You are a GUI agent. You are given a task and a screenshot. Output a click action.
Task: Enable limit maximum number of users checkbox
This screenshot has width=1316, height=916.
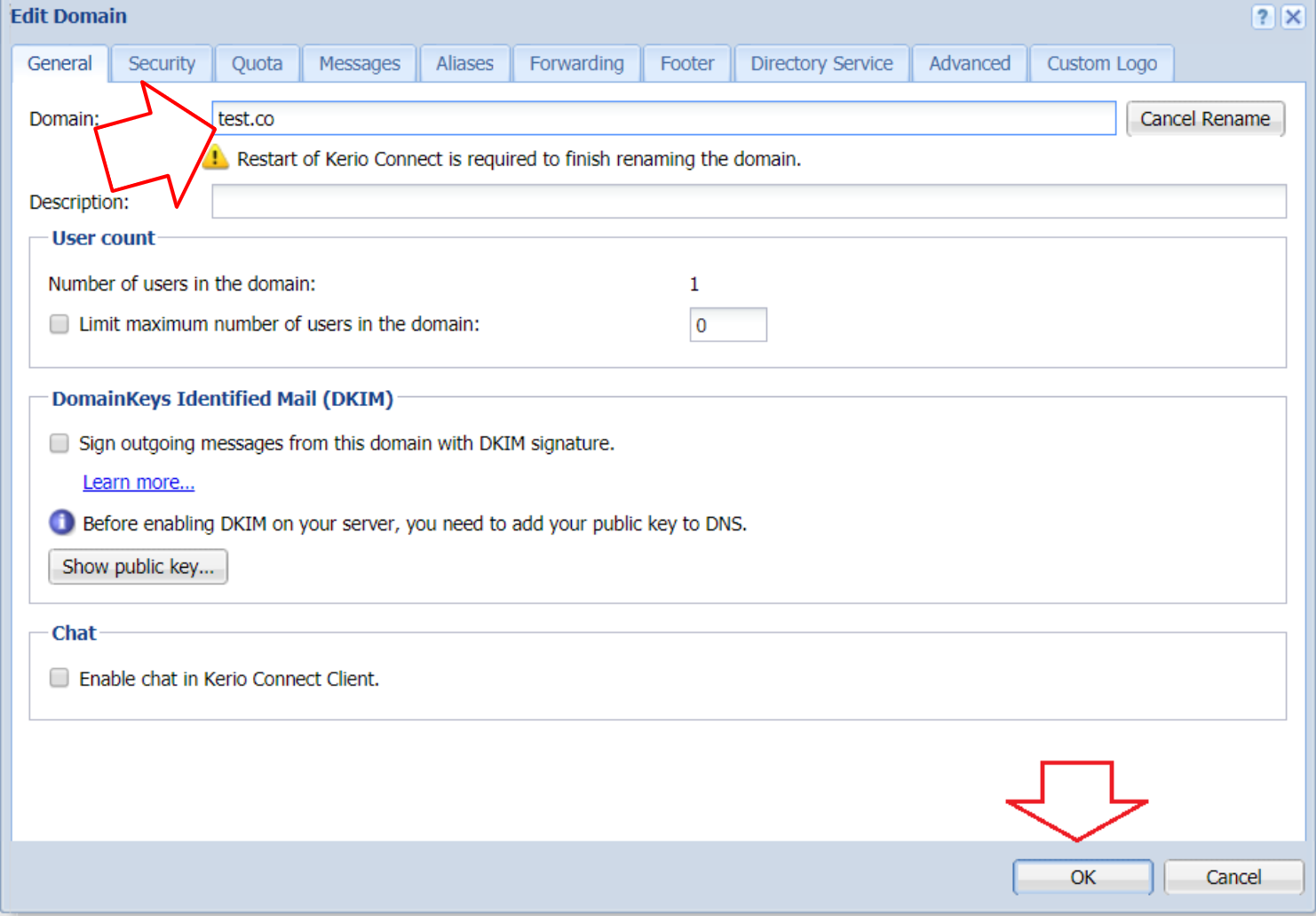tap(59, 324)
